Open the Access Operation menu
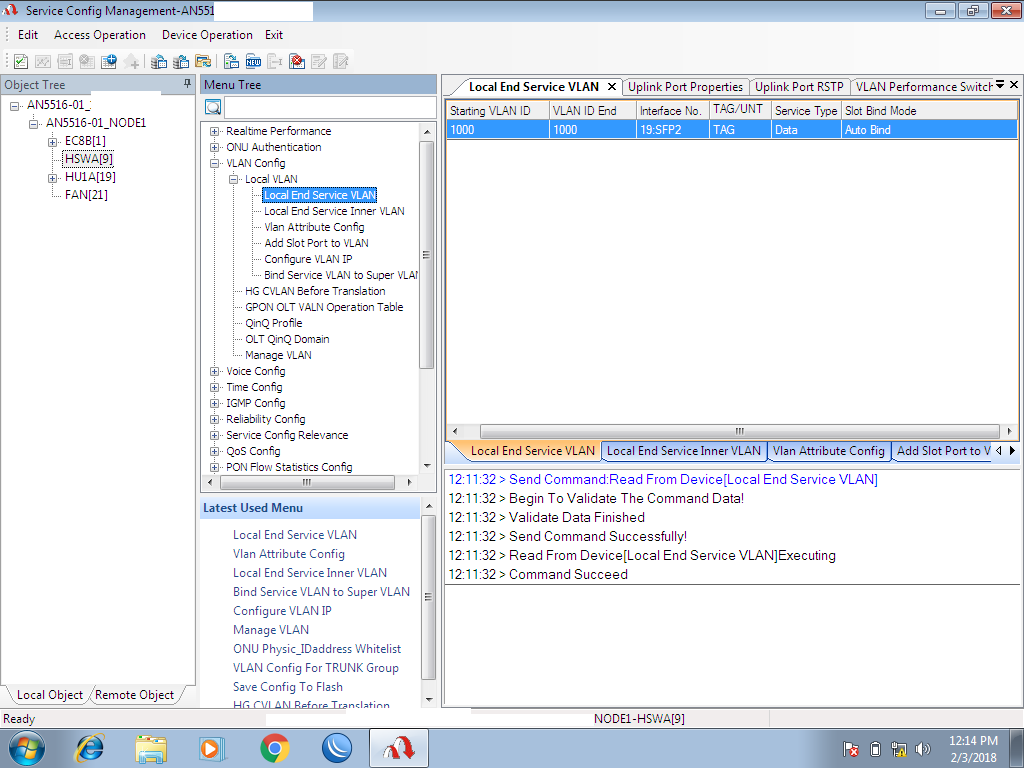The height and width of the screenshot is (768, 1024). pyautogui.click(x=100, y=35)
